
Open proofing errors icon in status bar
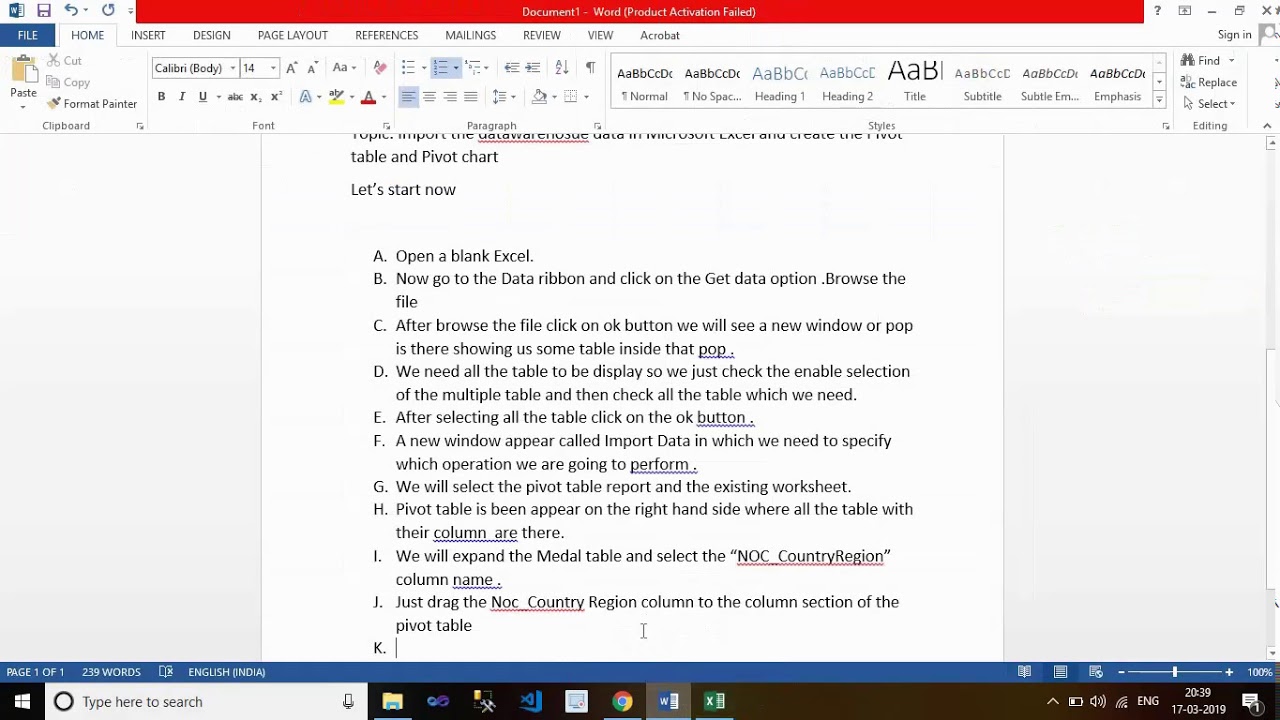[x=166, y=672]
